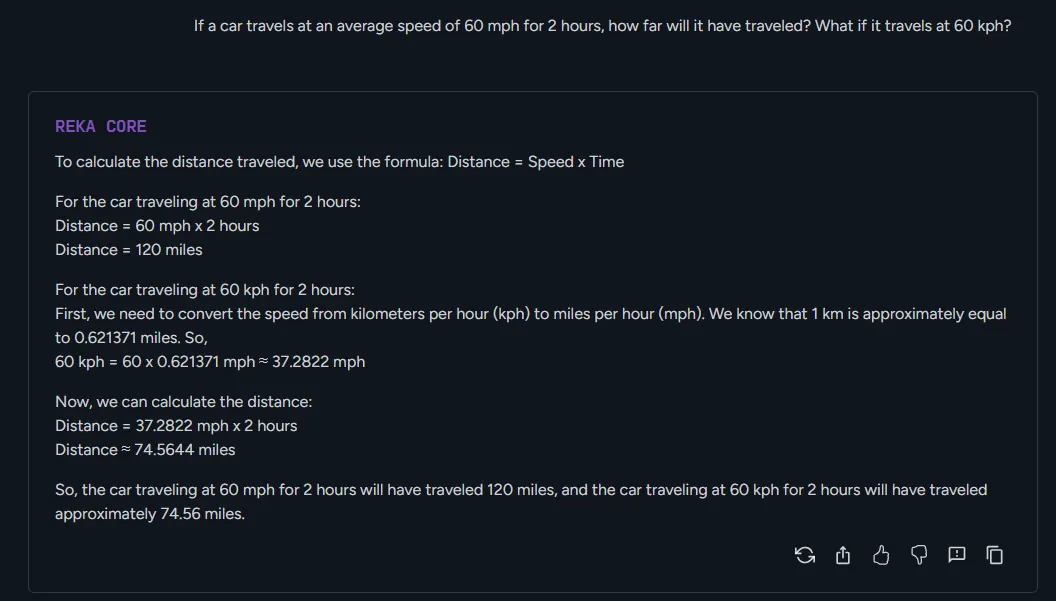Viewport: 1056px width, 601px height.
Task: Copy the response to clipboard
Action: [x=995, y=555]
